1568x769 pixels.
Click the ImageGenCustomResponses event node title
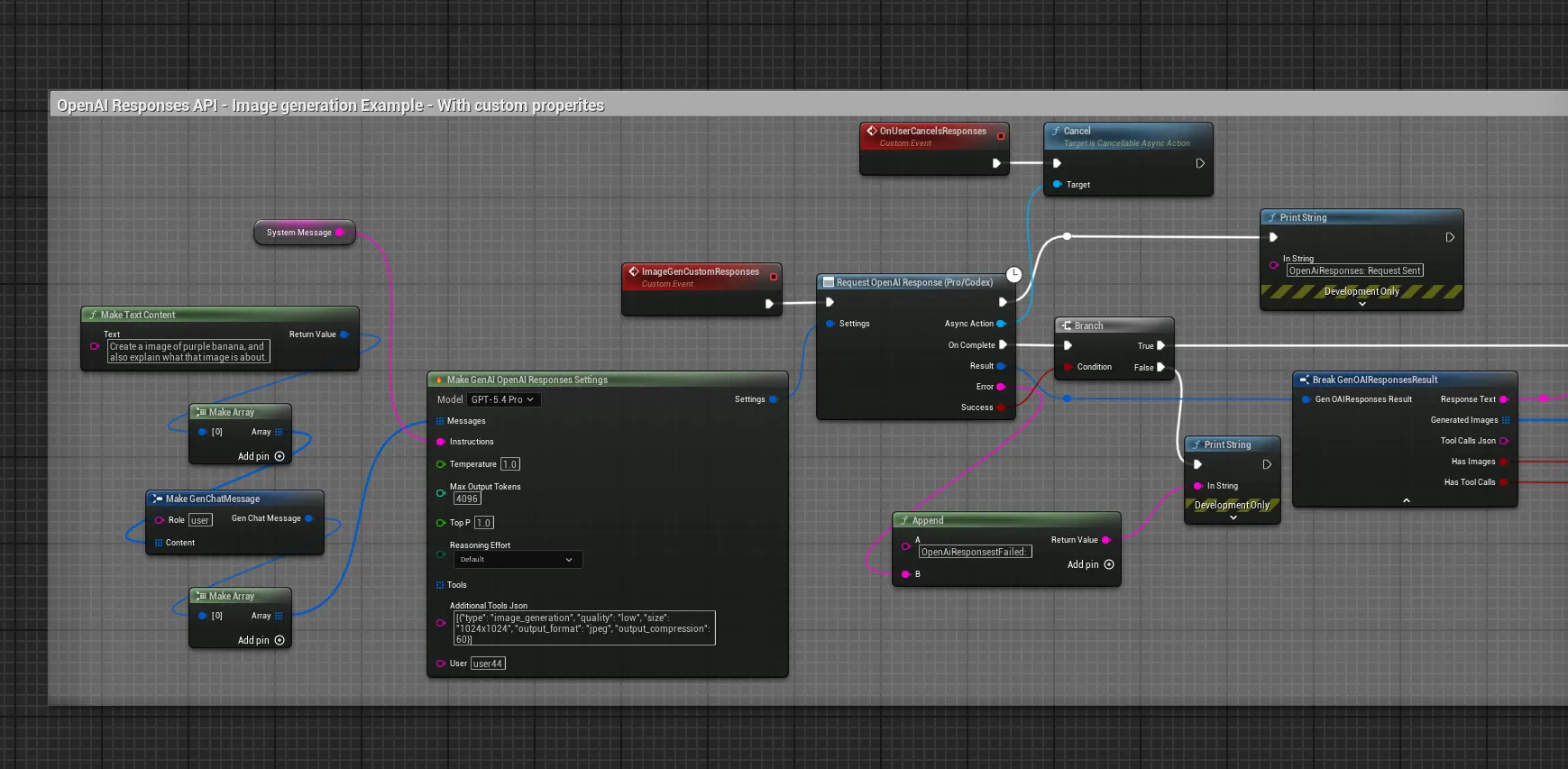click(700, 271)
